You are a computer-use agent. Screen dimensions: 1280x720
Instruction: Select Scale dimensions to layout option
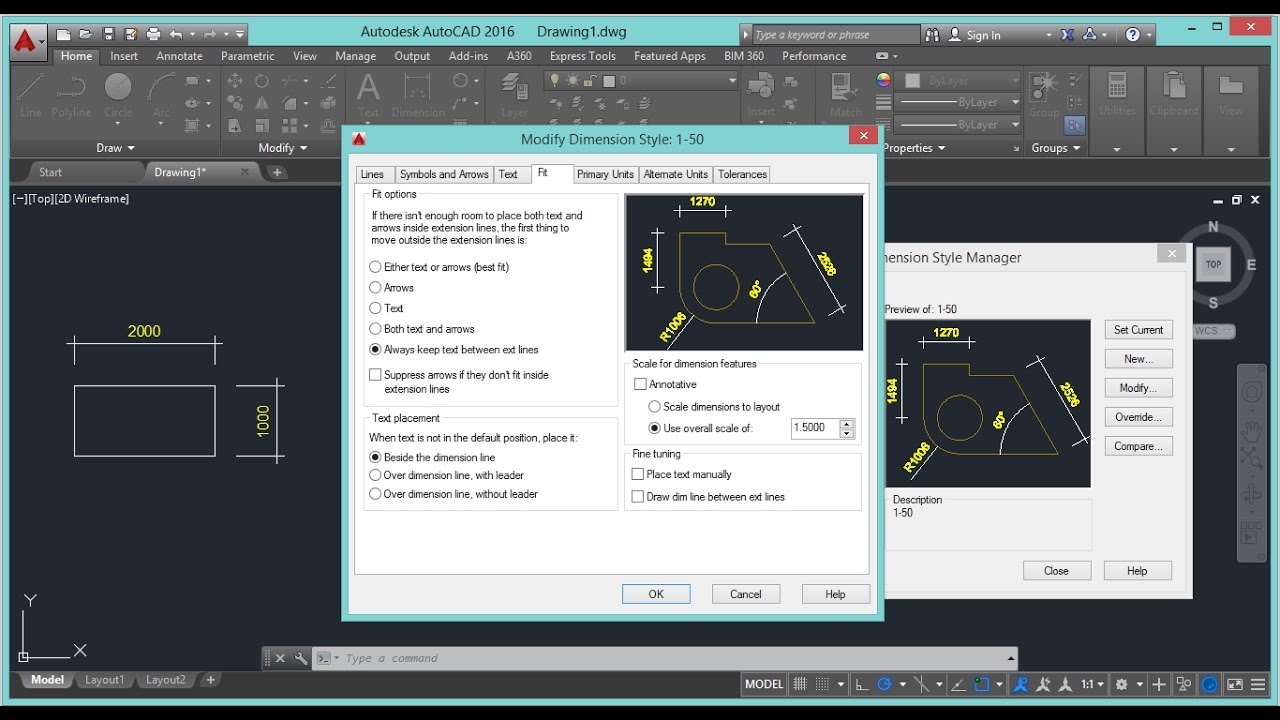coord(714,407)
